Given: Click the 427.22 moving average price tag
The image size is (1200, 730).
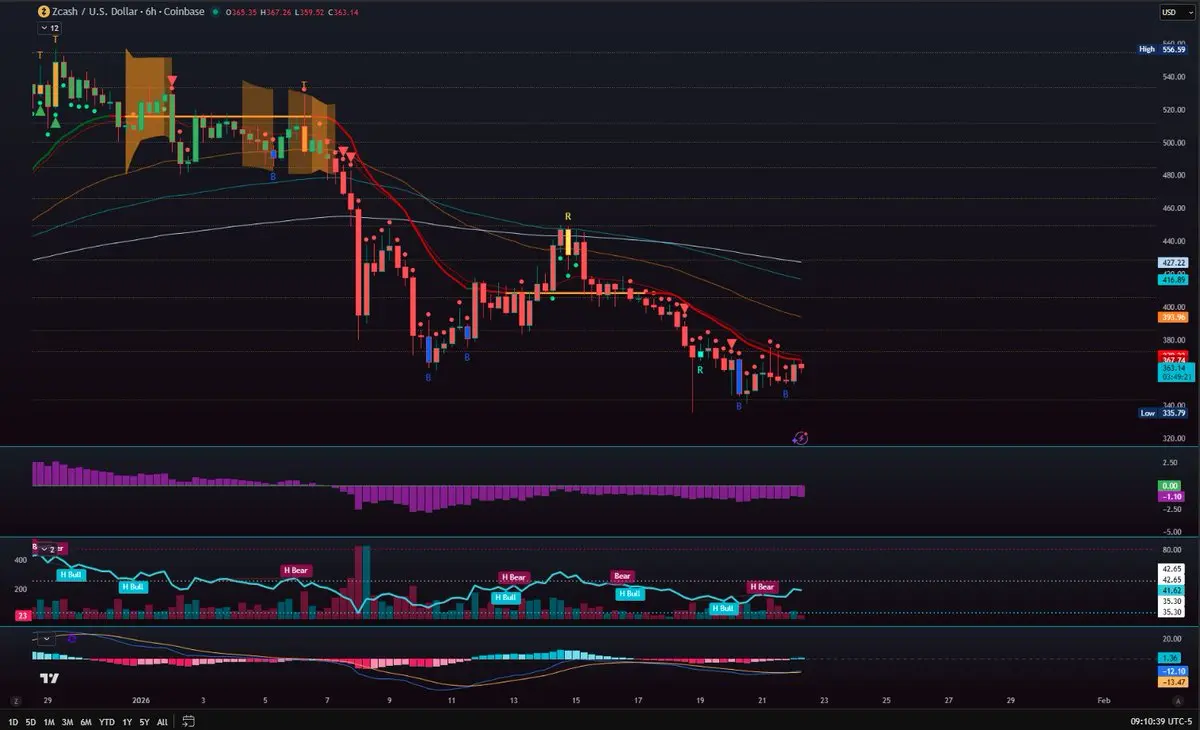Looking at the screenshot, I should (1172, 262).
